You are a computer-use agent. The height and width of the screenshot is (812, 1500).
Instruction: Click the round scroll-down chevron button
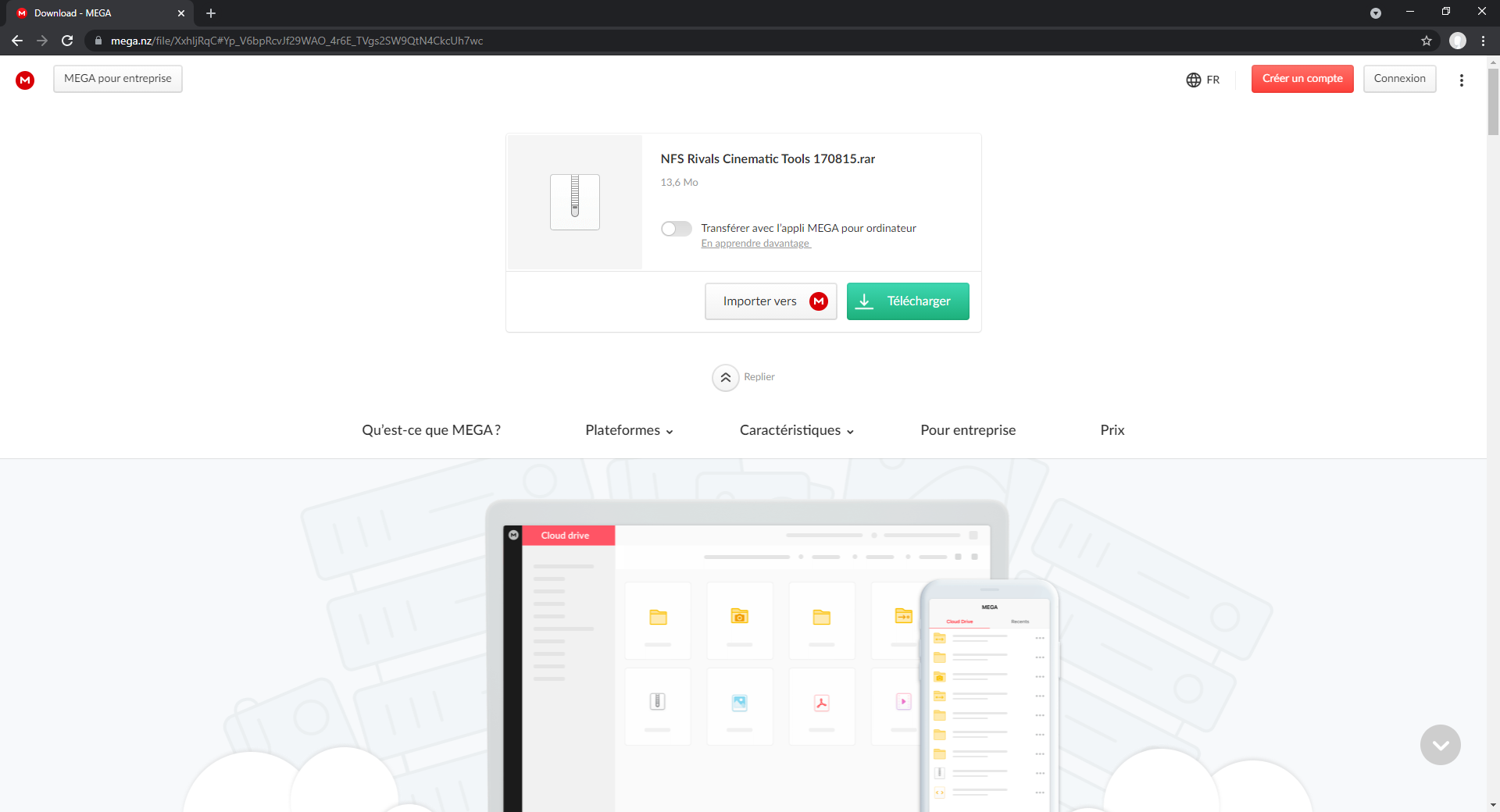[1441, 745]
